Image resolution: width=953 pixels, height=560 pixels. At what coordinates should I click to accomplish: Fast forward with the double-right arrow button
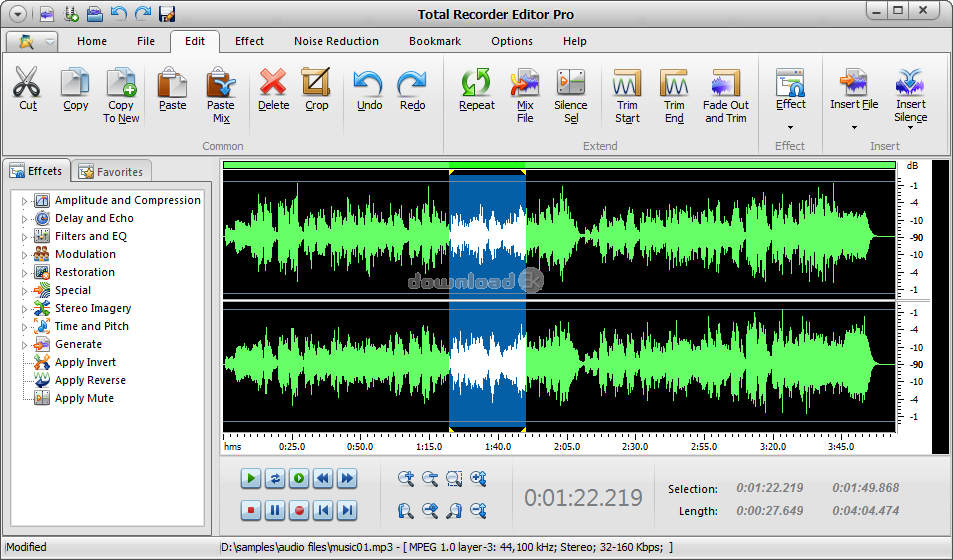[x=347, y=479]
